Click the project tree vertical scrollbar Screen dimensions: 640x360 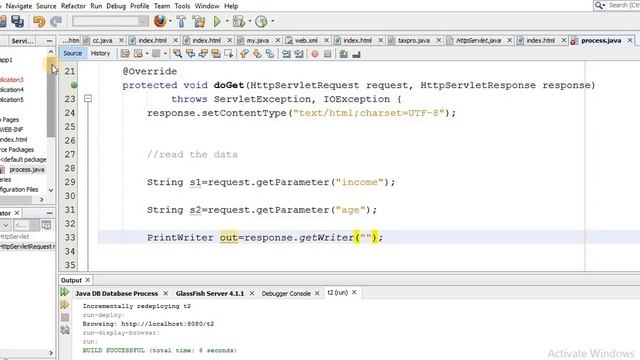tap(51, 98)
